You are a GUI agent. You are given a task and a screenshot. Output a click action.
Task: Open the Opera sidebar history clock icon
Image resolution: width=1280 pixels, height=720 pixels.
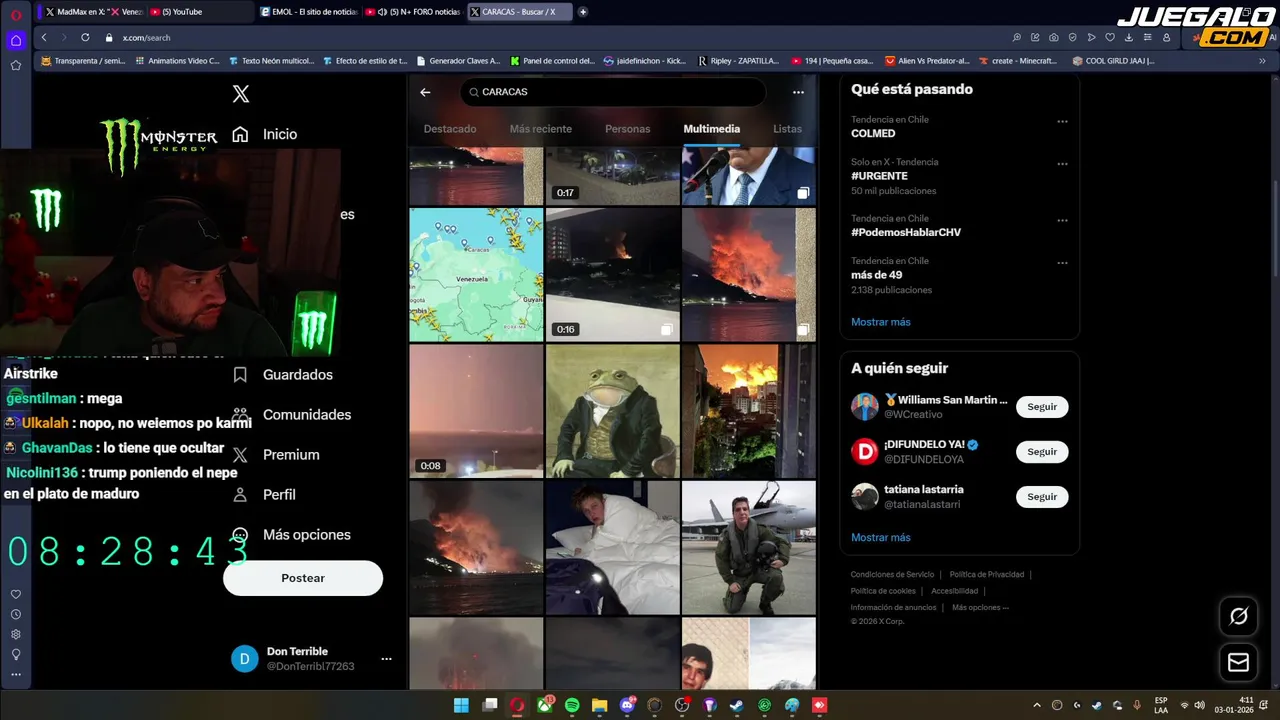tap(16, 614)
